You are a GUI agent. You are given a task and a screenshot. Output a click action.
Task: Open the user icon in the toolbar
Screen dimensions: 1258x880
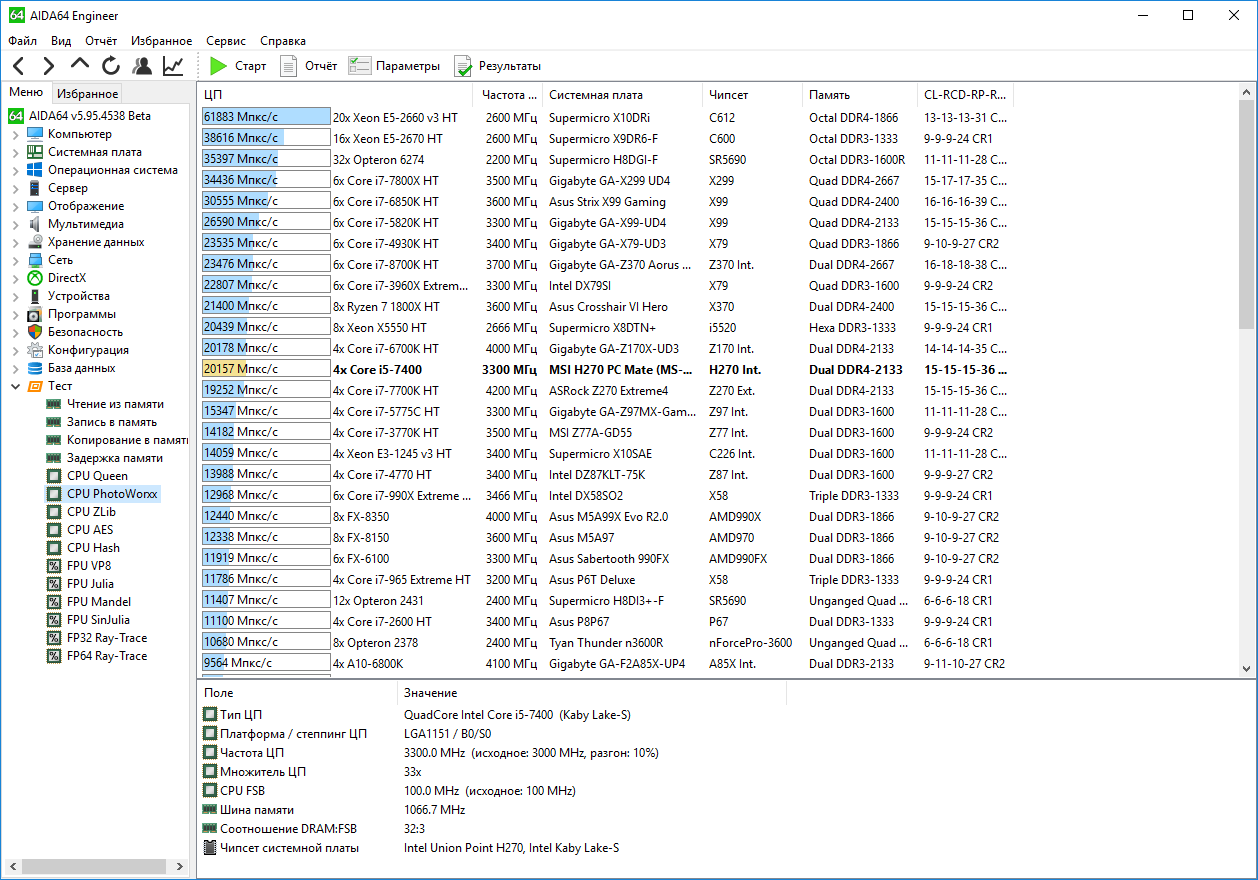click(142, 66)
